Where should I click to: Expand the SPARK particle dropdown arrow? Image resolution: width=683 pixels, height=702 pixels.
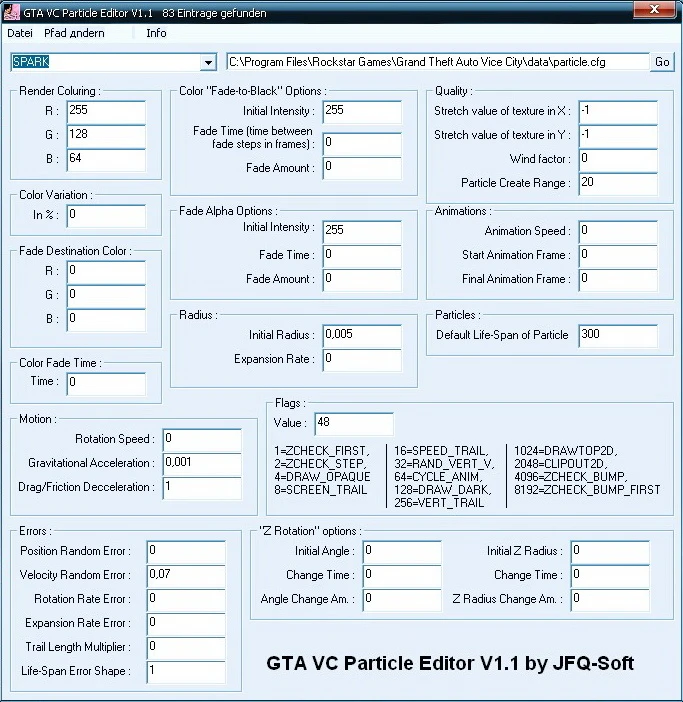[208, 63]
